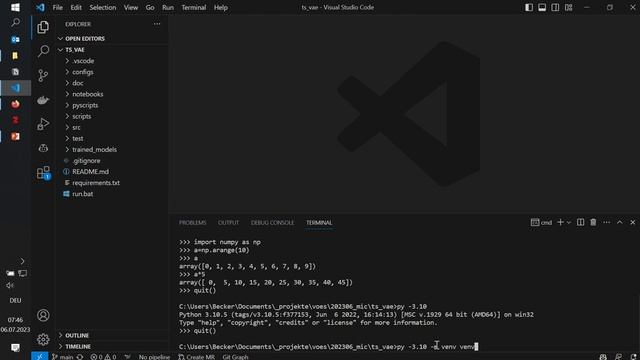The image size is (640, 360).
Task: Open the notification center icon on taskbar
Action: [16, 347]
